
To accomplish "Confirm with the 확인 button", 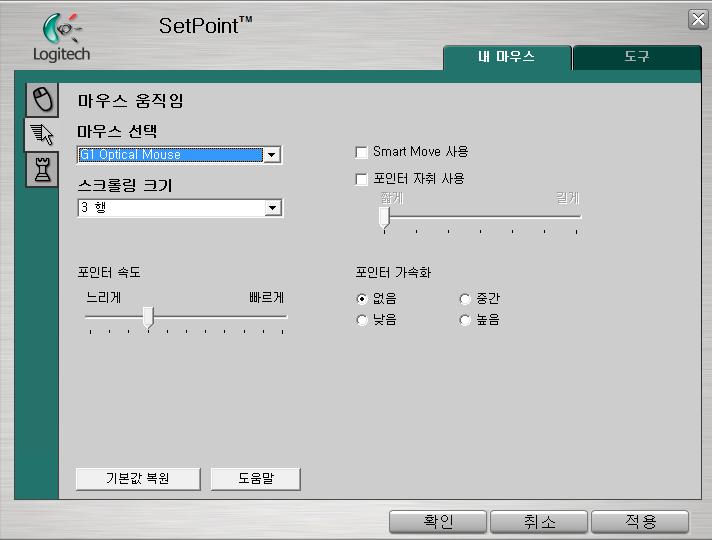I will (438, 521).
